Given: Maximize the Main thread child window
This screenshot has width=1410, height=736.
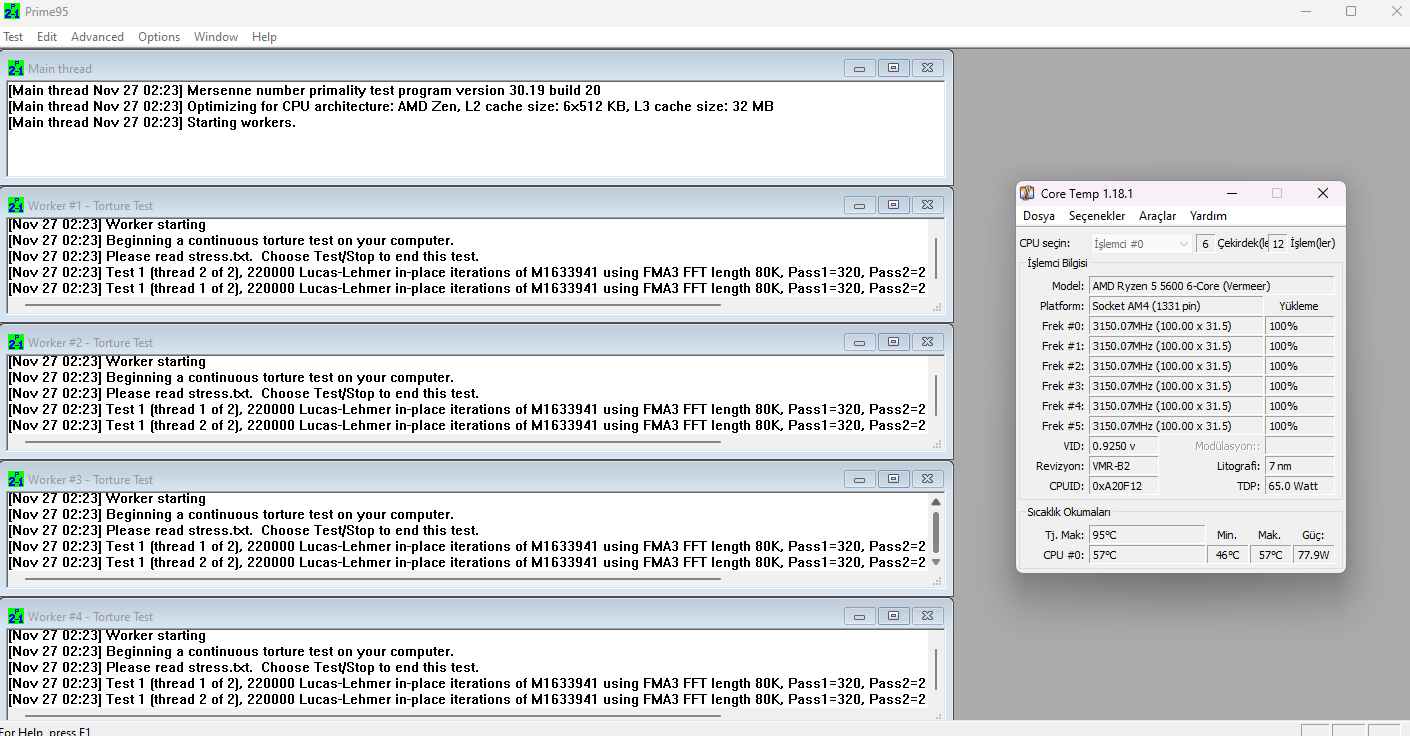Looking at the screenshot, I should pyautogui.click(x=893, y=68).
